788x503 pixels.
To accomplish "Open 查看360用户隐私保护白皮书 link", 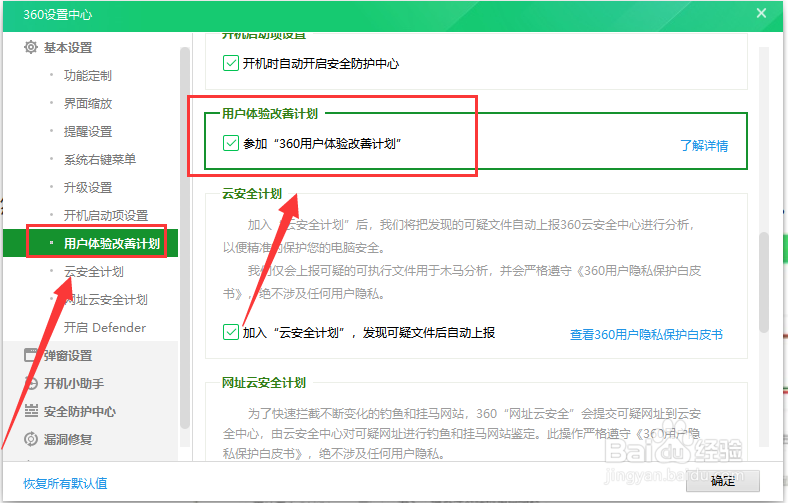I will pyautogui.click(x=646, y=335).
